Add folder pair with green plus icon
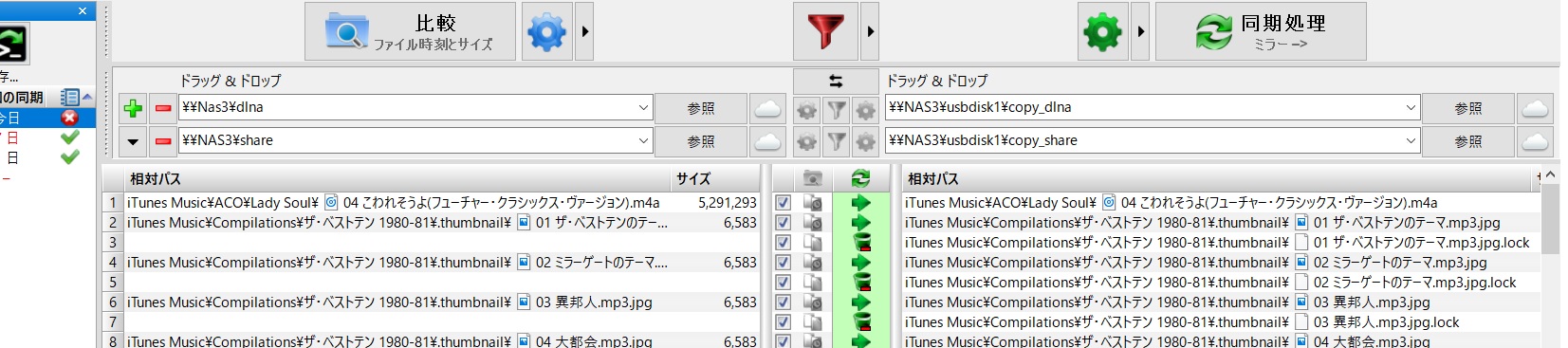 point(133,108)
